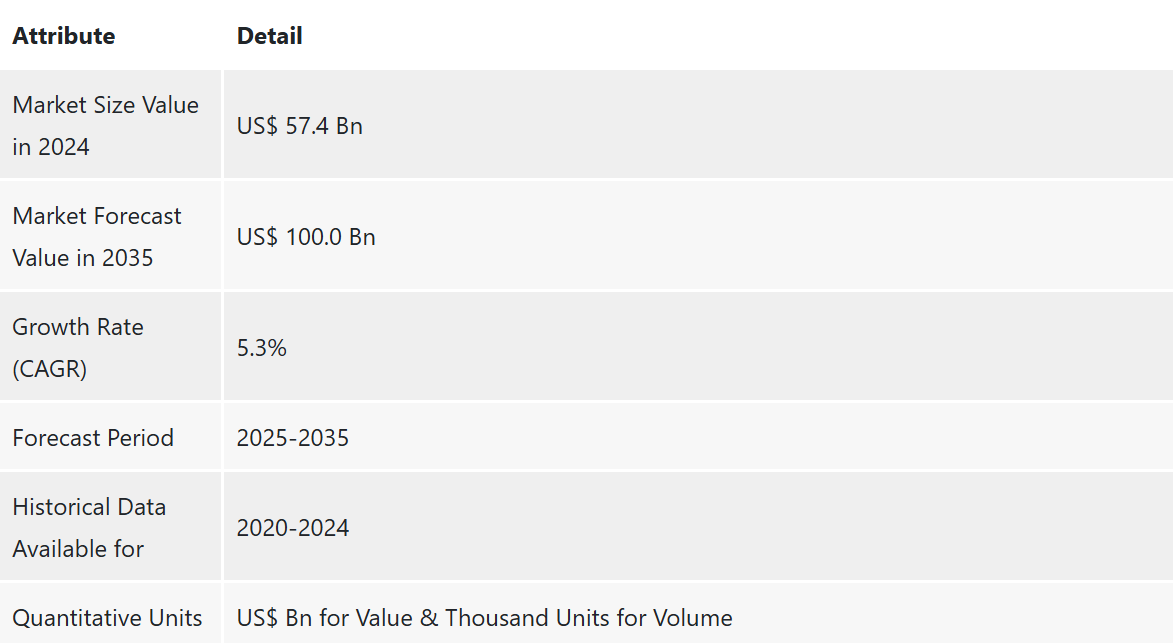Click the 2025-2035 forecast period value
The height and width of the screenshot is (643, 1173).
click(x=293, y=437)
